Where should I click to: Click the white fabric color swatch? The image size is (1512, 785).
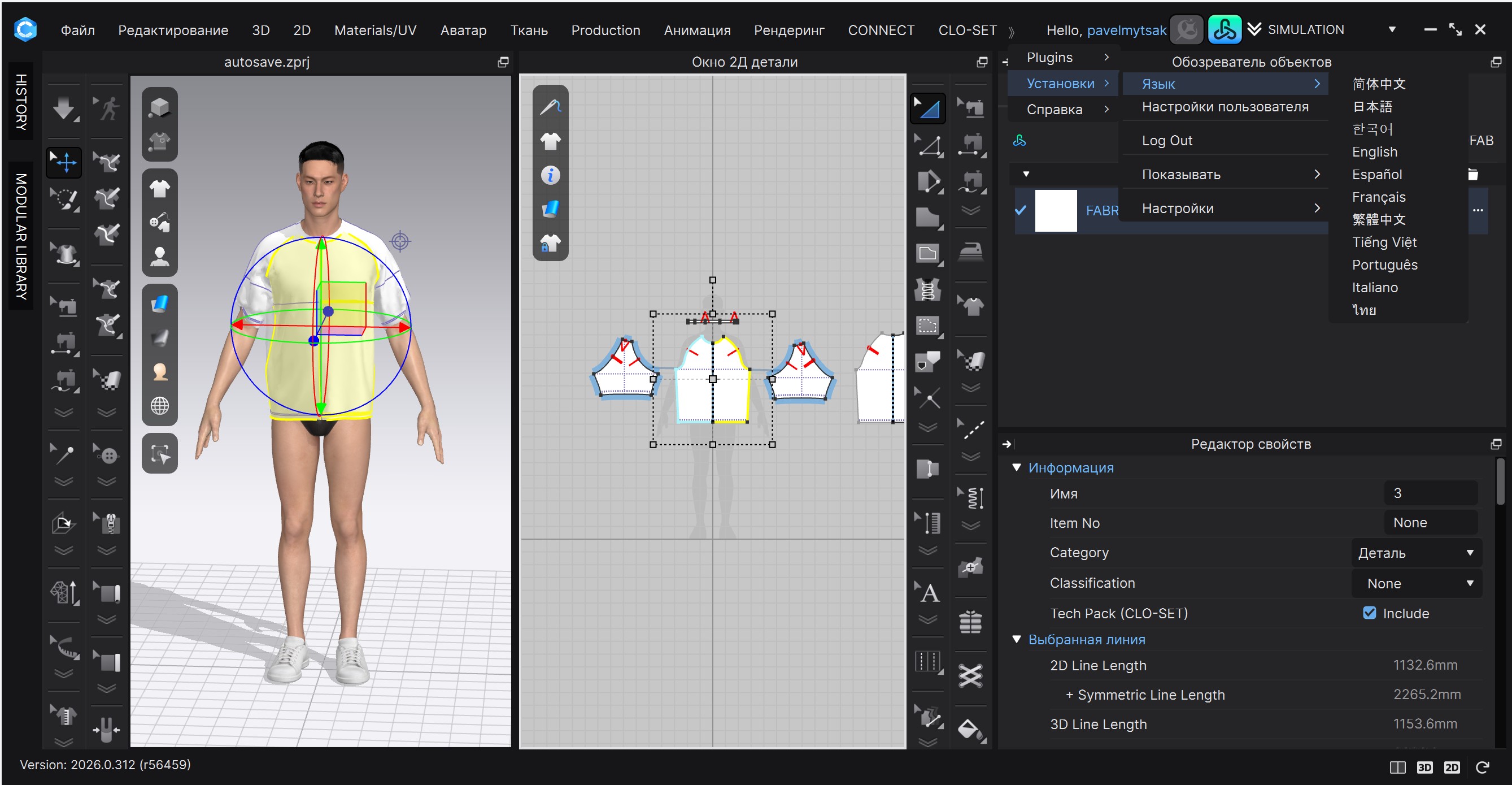pos(1055,210)
